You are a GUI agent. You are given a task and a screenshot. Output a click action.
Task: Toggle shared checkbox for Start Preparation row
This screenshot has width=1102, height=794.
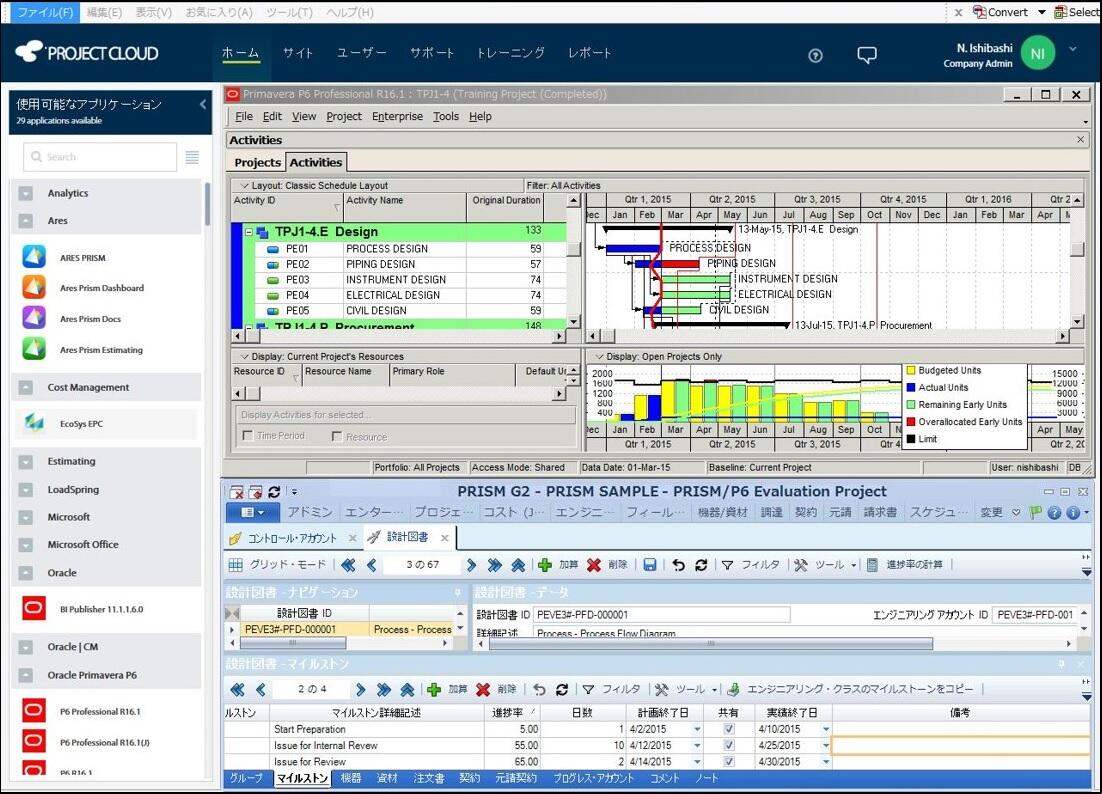pos(729,729)
